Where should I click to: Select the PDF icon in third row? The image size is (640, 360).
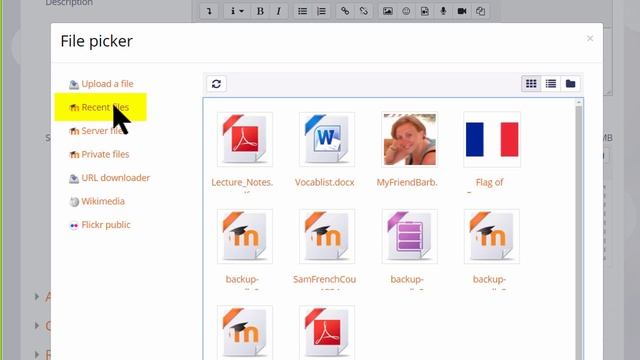coord(327,332)
